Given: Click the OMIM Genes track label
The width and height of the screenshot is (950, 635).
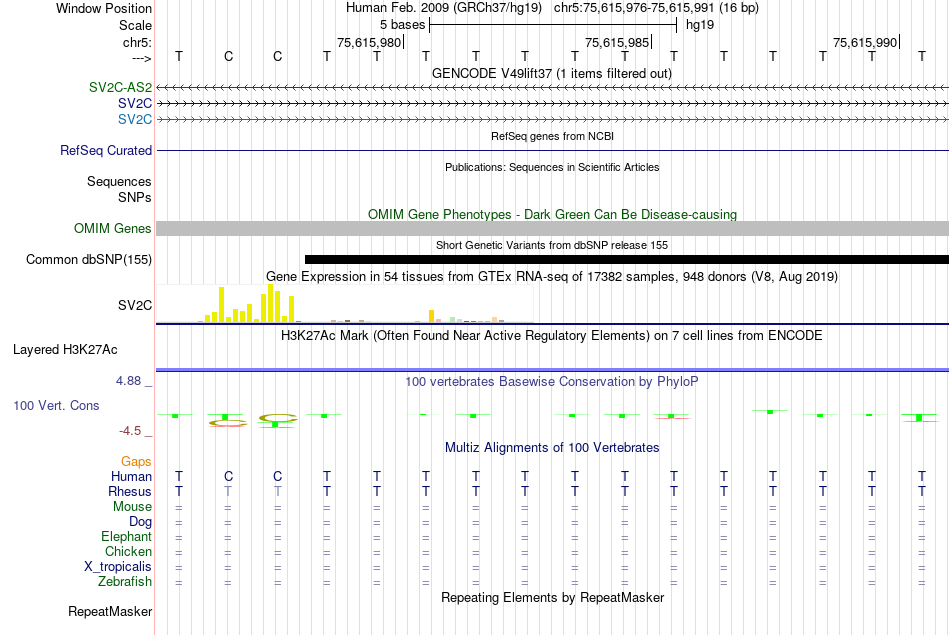Looking at the screenshot, I should [112, 228].
